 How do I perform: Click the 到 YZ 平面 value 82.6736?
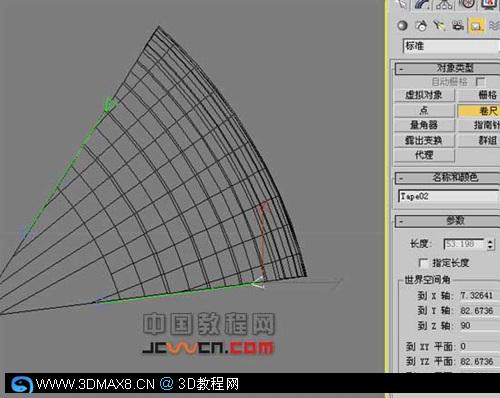[477, 361]
